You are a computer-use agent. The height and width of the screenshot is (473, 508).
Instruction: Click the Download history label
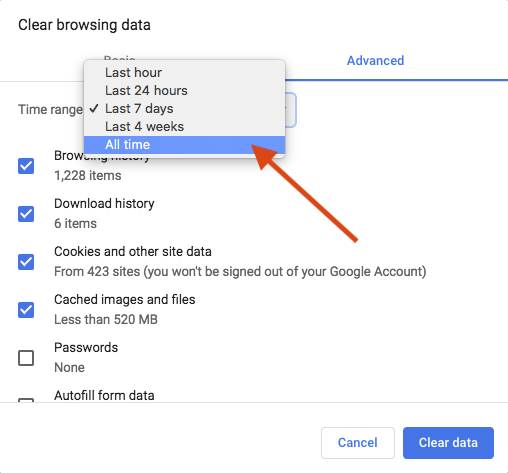tap(104, 204)
